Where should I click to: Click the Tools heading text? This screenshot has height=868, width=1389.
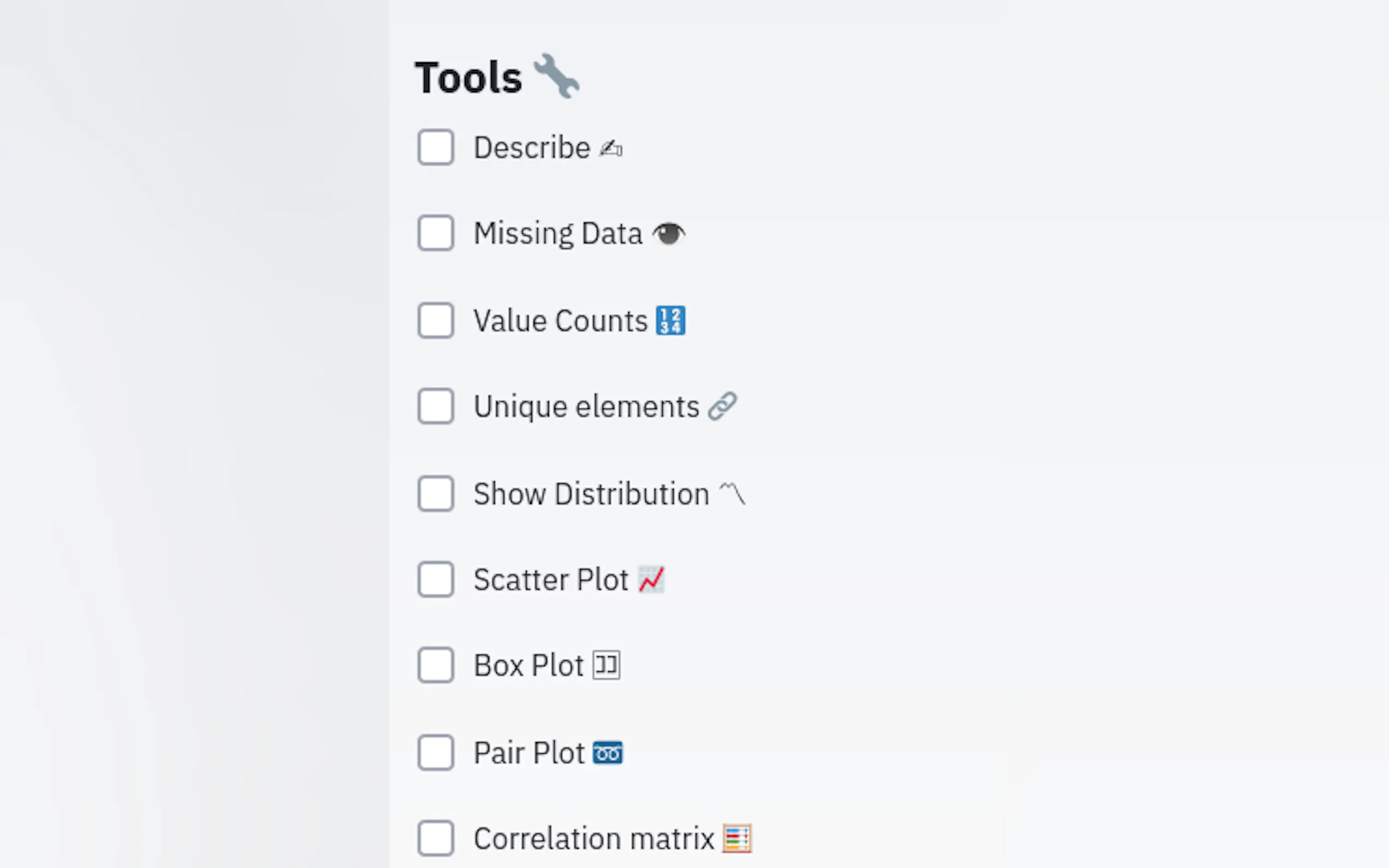click(469, 78)
